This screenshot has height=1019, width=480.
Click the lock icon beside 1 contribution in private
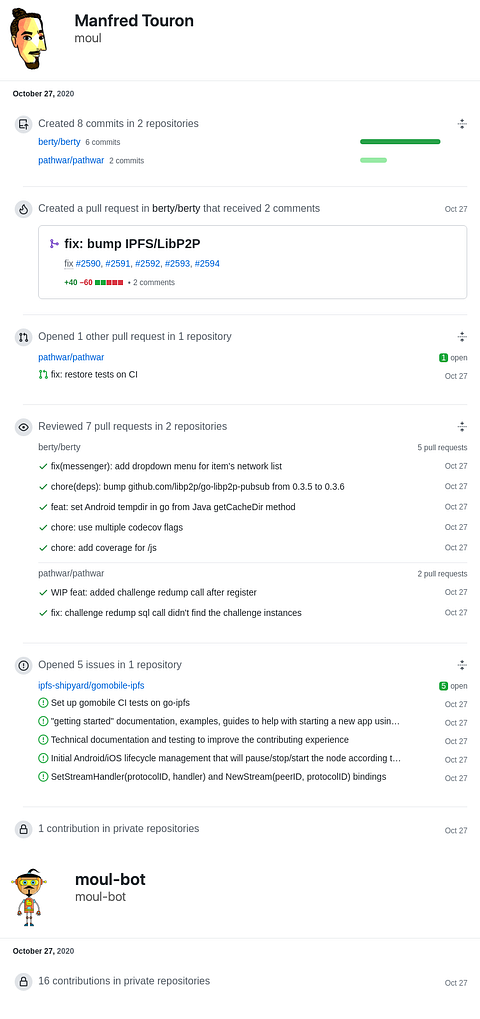pos(23,829)
